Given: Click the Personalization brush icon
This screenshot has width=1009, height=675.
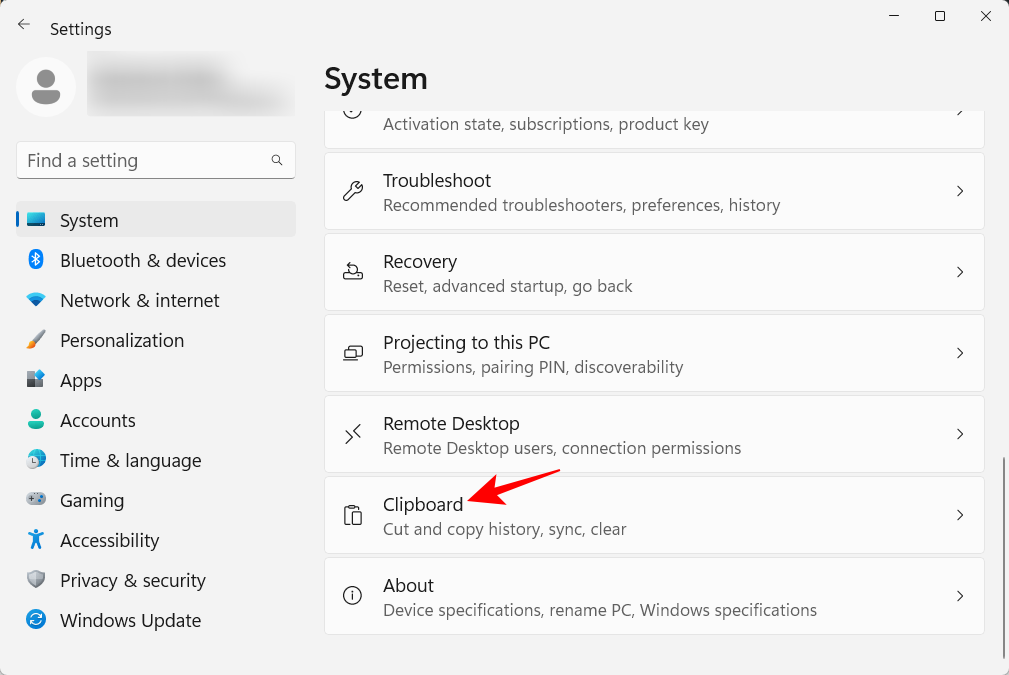Looking at the screenshot, I should [35, 340].
